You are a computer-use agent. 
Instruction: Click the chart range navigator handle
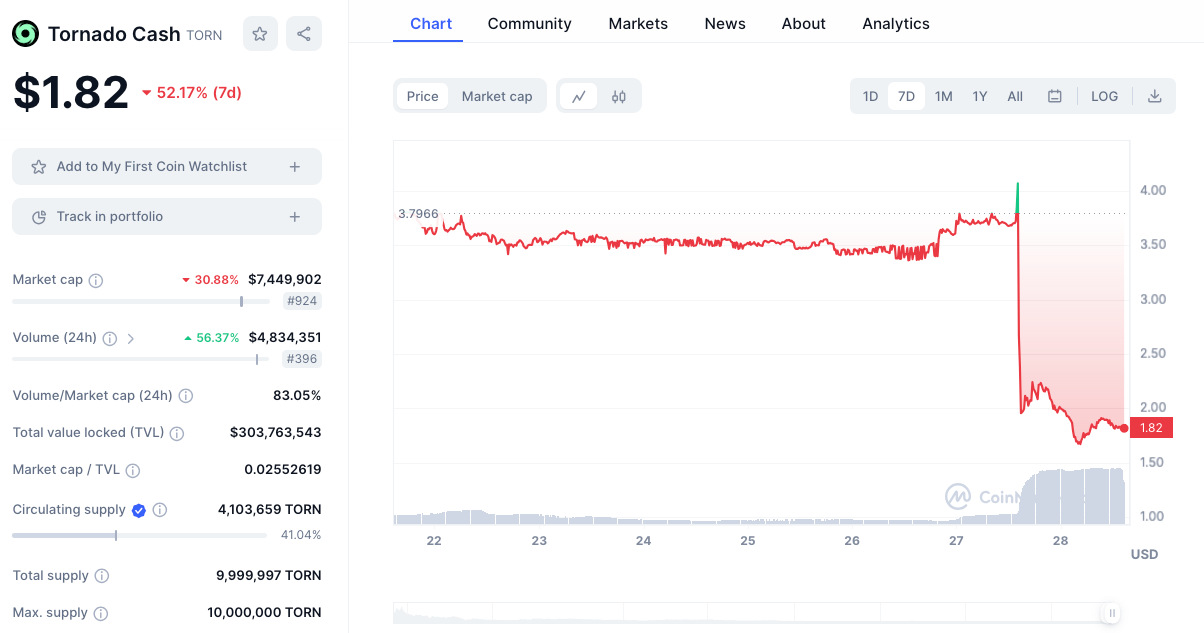pyautogui.click(x=1111, y=613)
